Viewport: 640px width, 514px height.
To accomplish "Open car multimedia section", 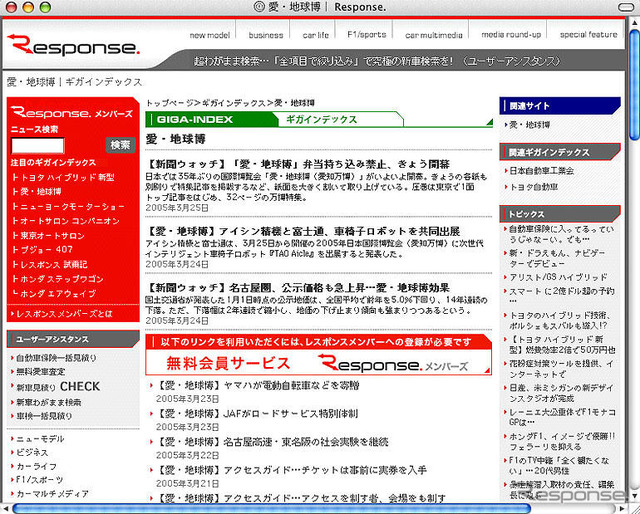I will (433, 35).
